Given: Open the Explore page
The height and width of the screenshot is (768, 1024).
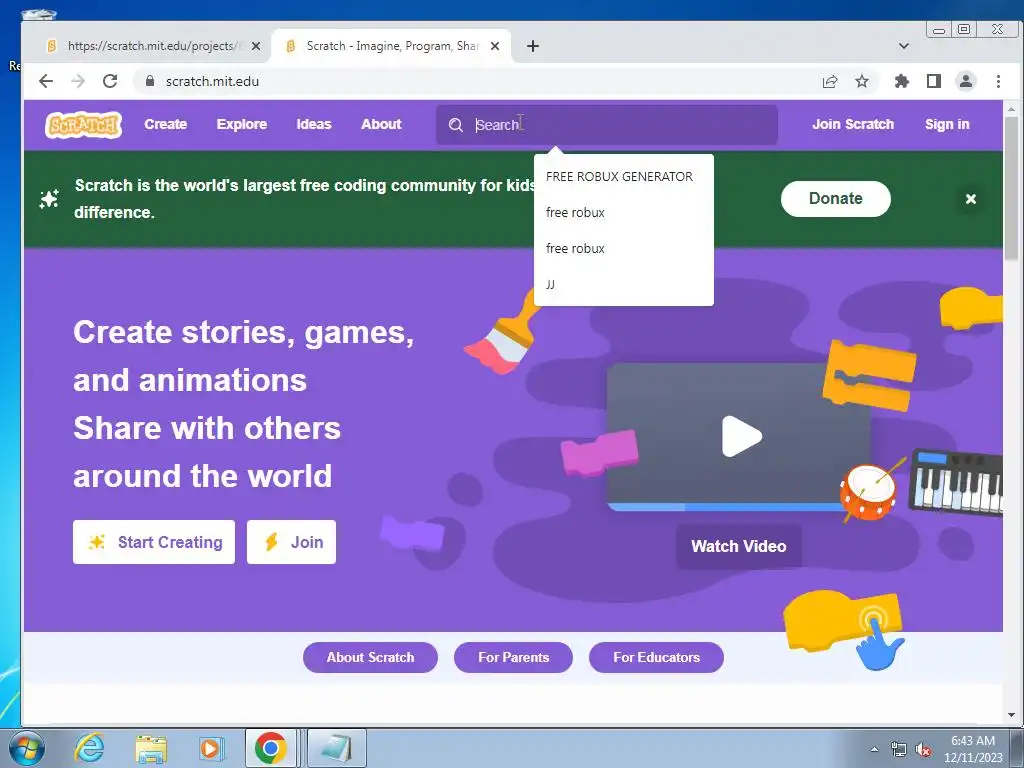Looking at the screenshot, I should pos(242,124).
